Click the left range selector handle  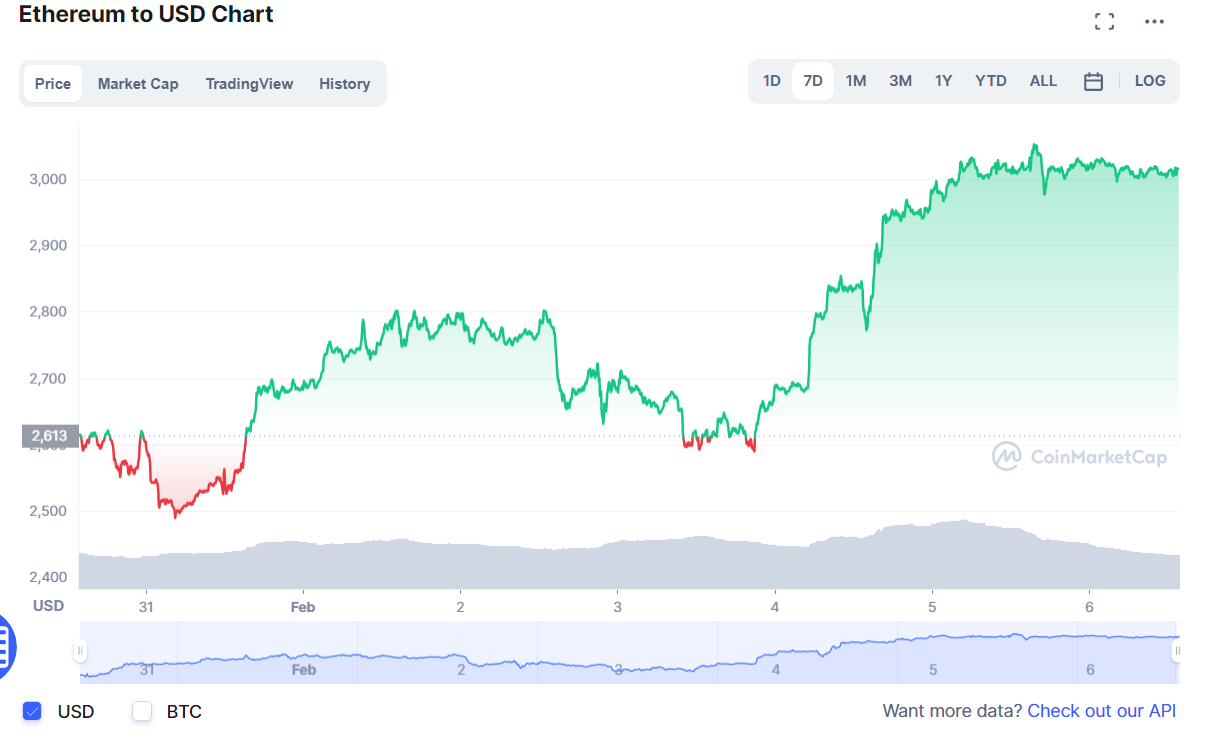point(80,651)
